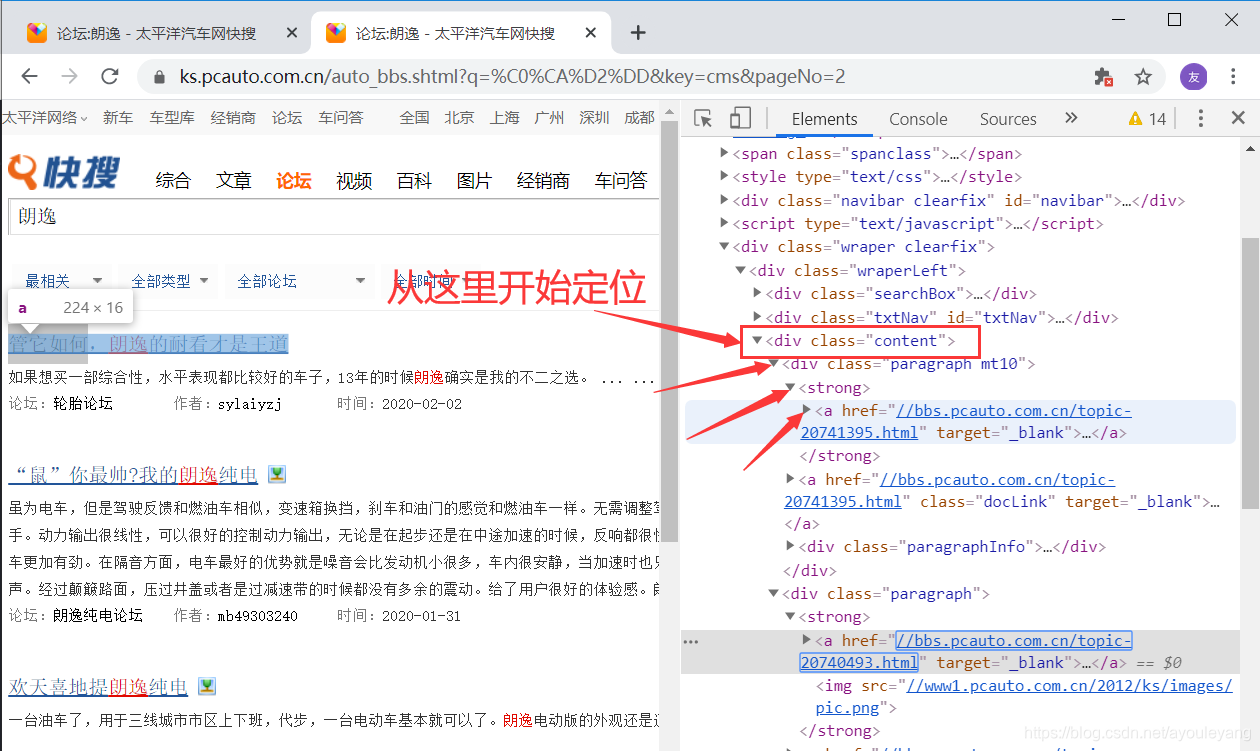Expand the script type="text/javascript" node

pos(725,224)
